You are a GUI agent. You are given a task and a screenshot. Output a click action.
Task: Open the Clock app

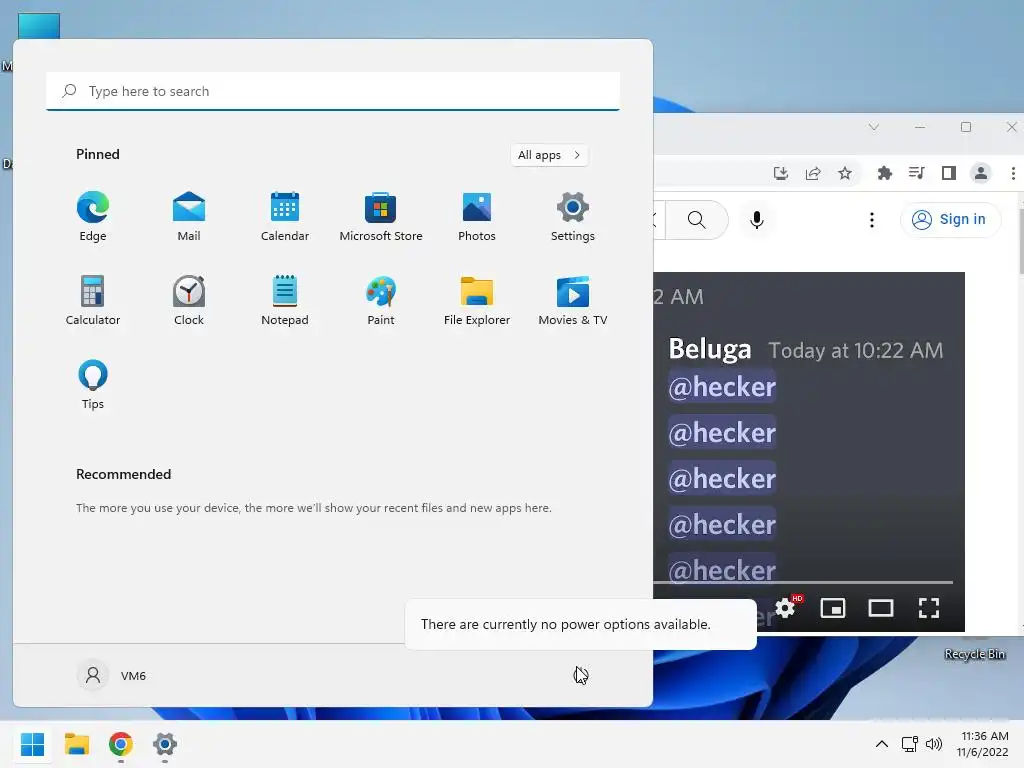(189, 300)
